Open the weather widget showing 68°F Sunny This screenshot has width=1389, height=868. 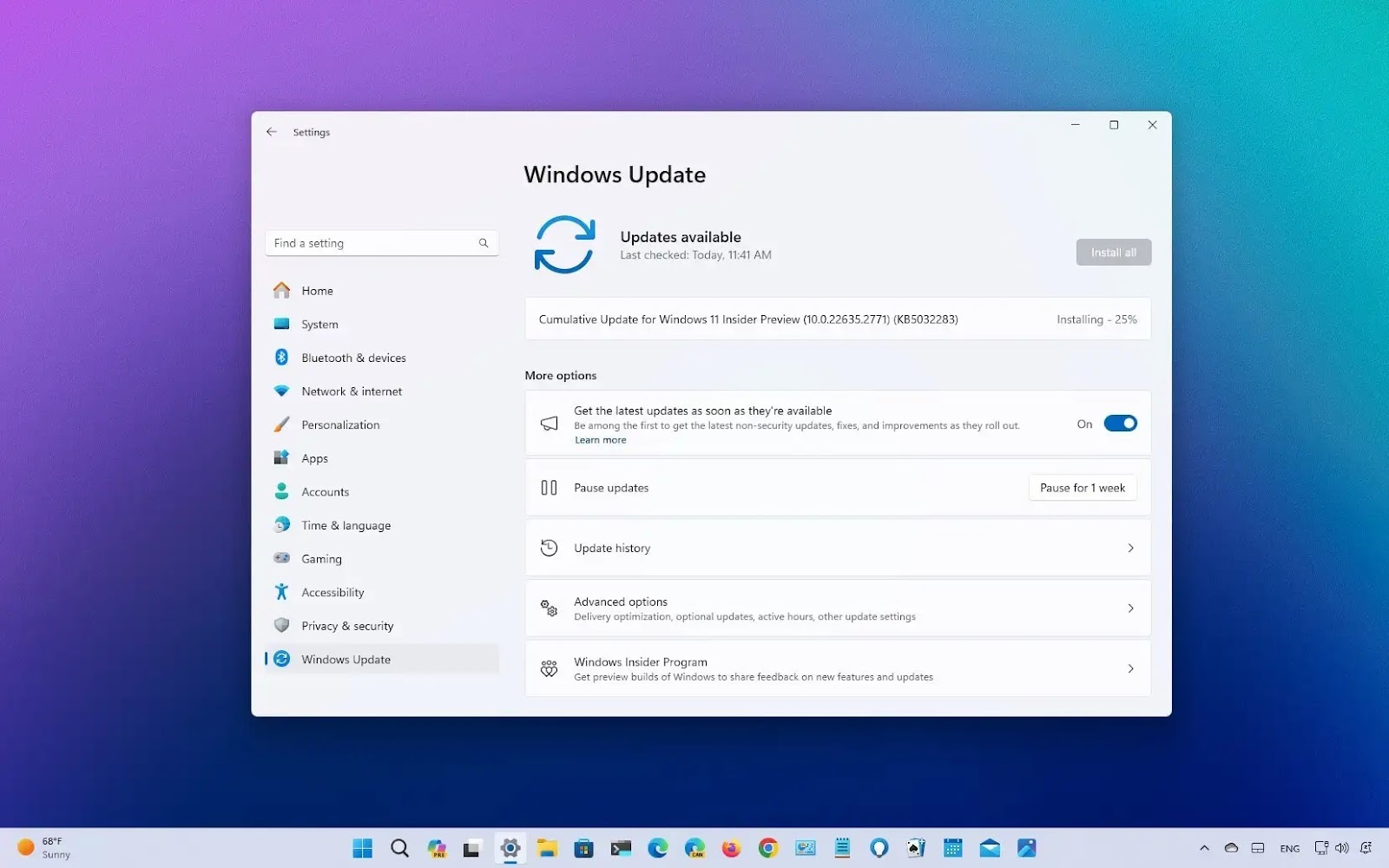click(x=43, y=848)
